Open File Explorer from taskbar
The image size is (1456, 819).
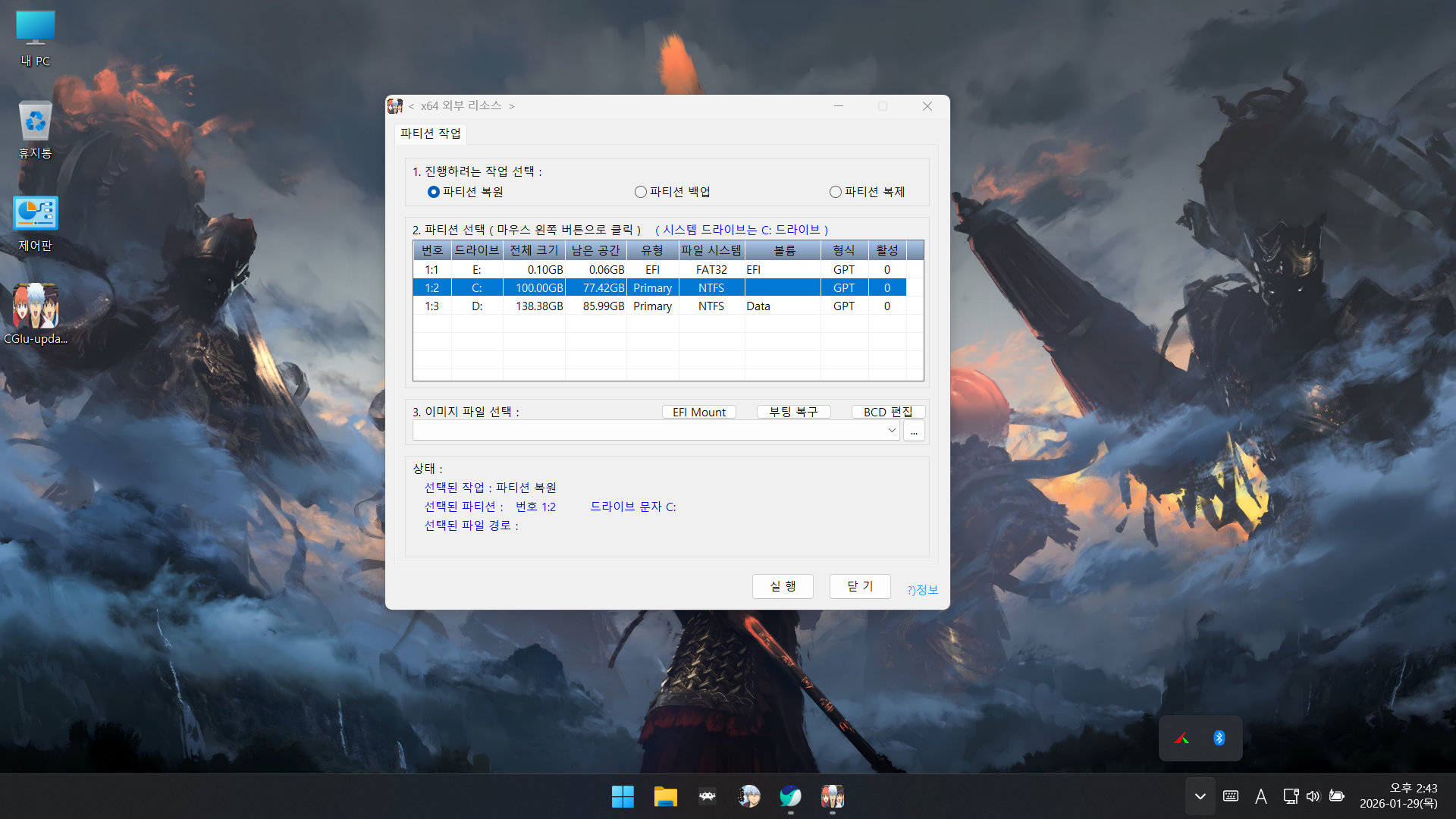coord(665,796)
